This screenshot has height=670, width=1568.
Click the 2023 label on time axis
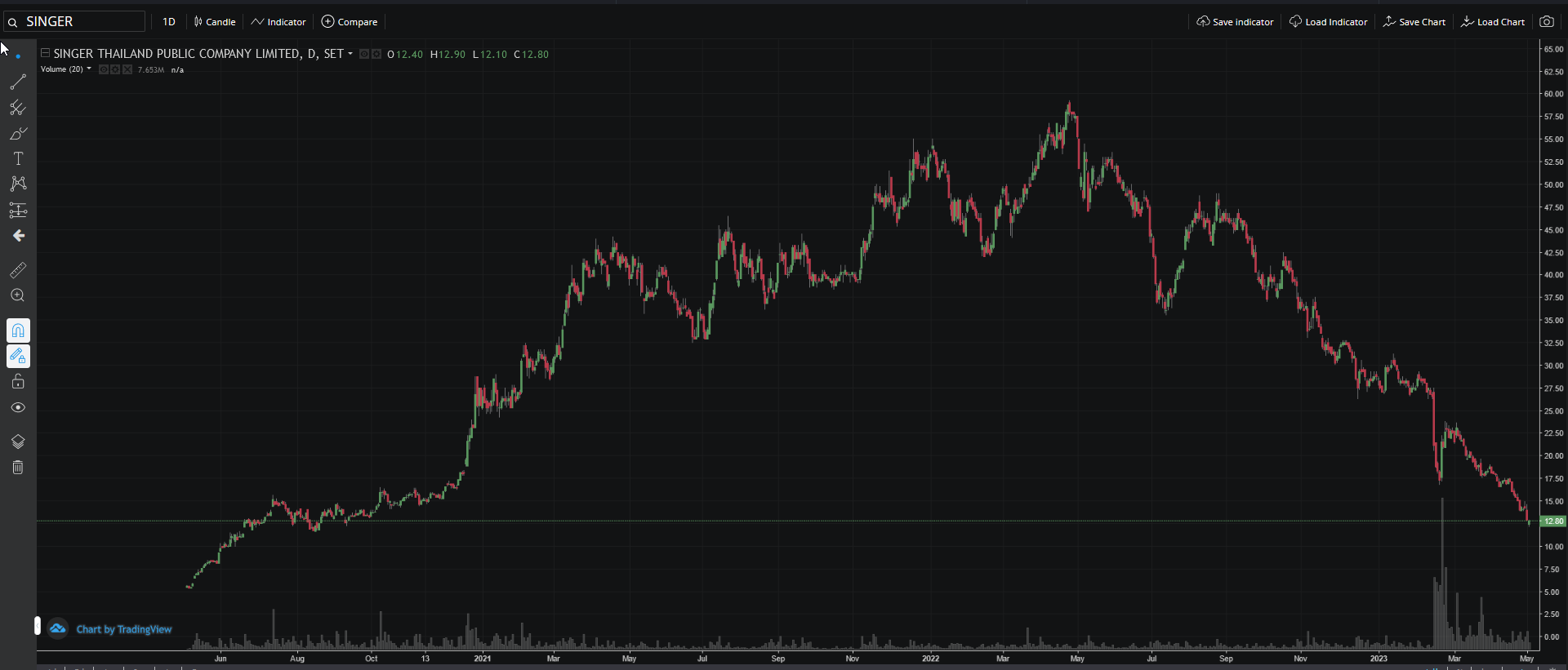[1379, 659]
